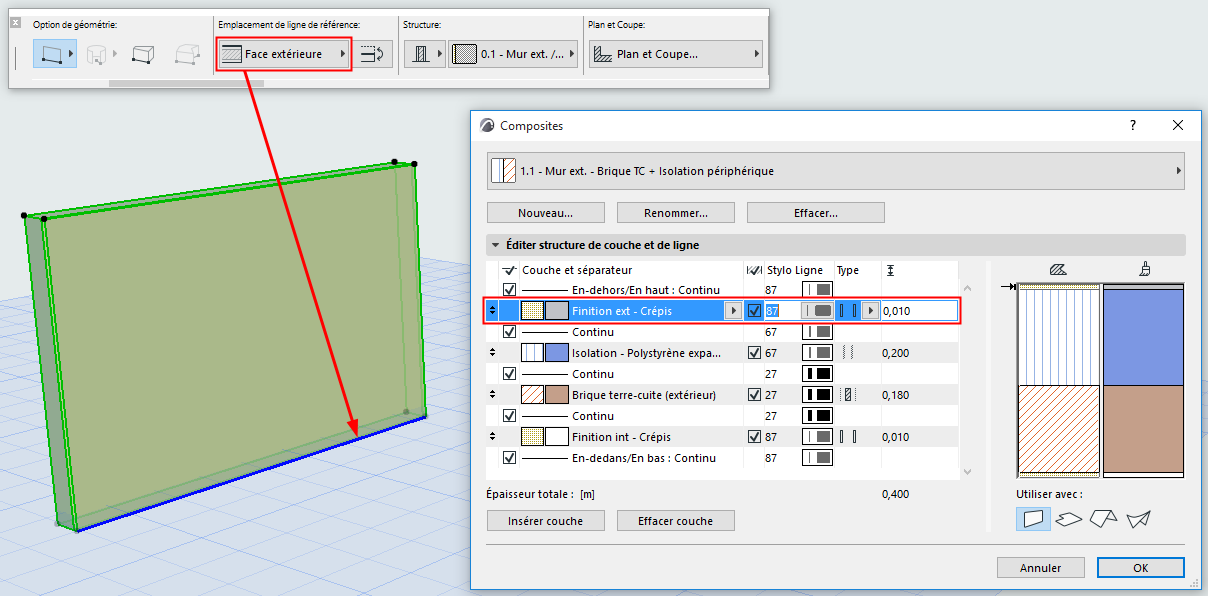Open the Plan et Coupe dropdown

point(675,54)
